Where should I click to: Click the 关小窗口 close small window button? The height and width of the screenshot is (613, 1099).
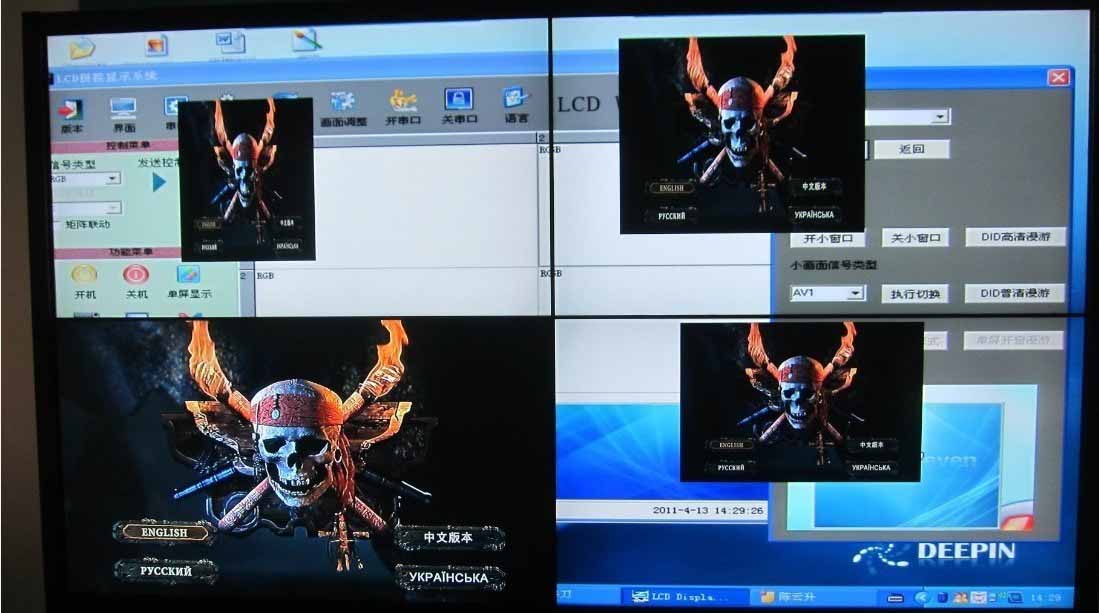pos(914,238)
